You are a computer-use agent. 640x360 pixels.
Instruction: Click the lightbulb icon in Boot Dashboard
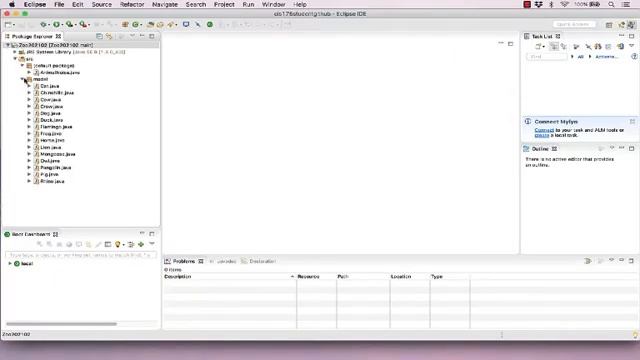(118, 244)
